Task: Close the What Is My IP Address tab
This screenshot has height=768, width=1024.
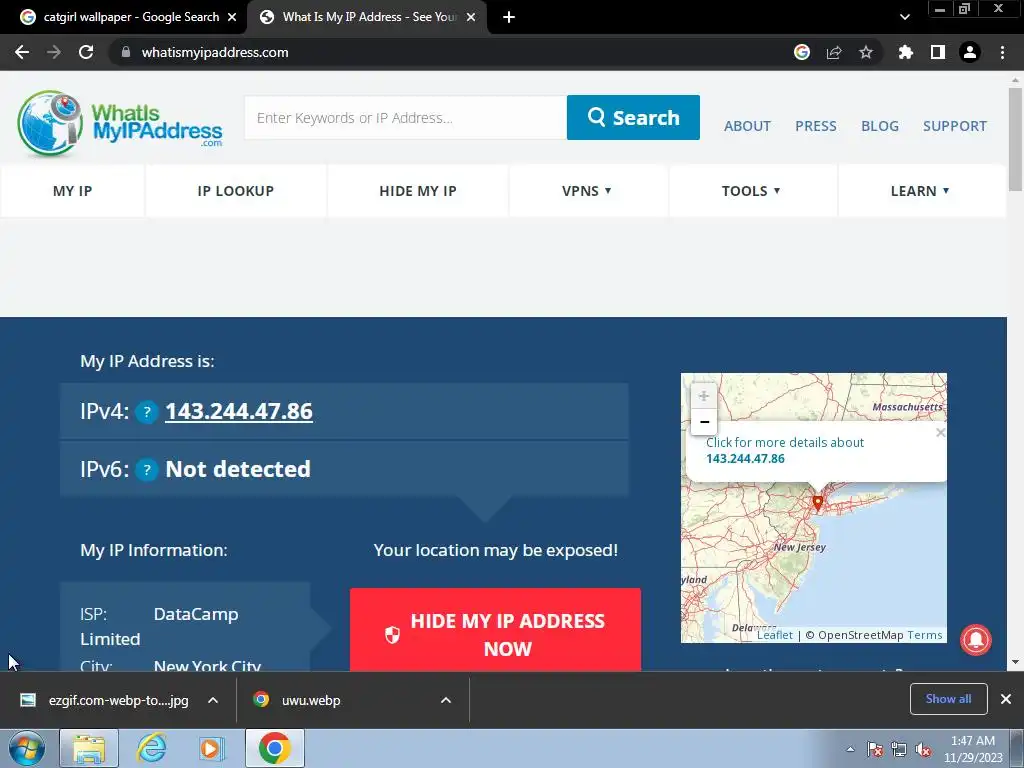Action: (x=471, y=17)
